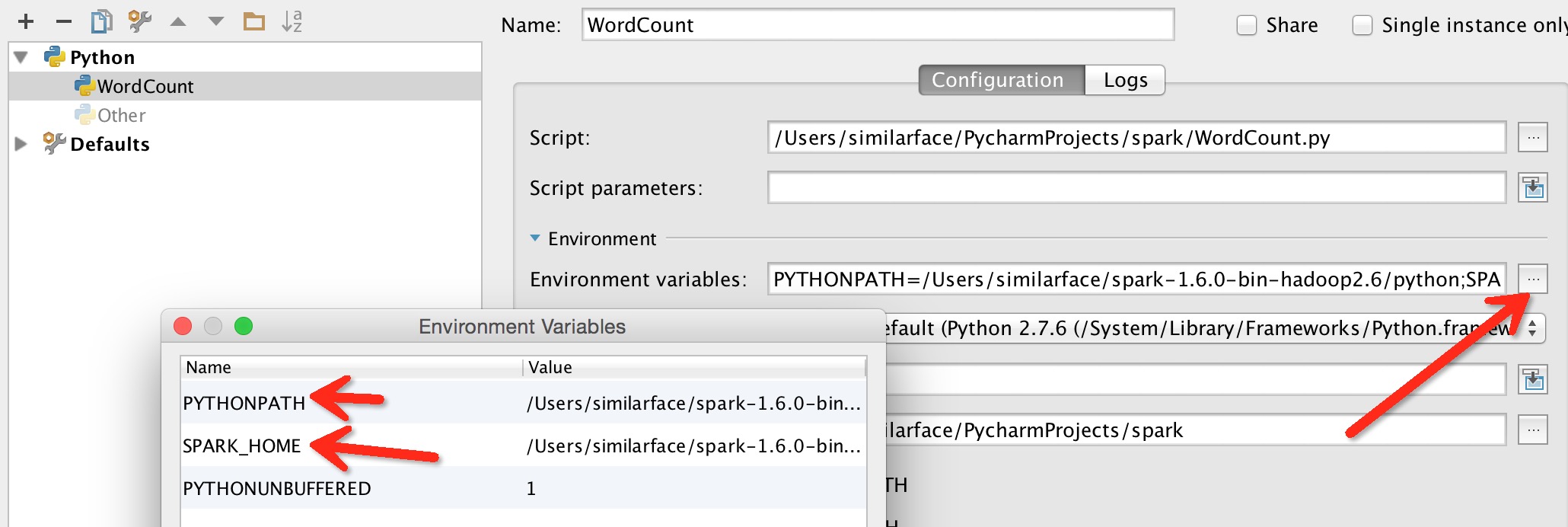1568x527 pixels.
Task: Click the working directory path field
Action: (1195, 430)
